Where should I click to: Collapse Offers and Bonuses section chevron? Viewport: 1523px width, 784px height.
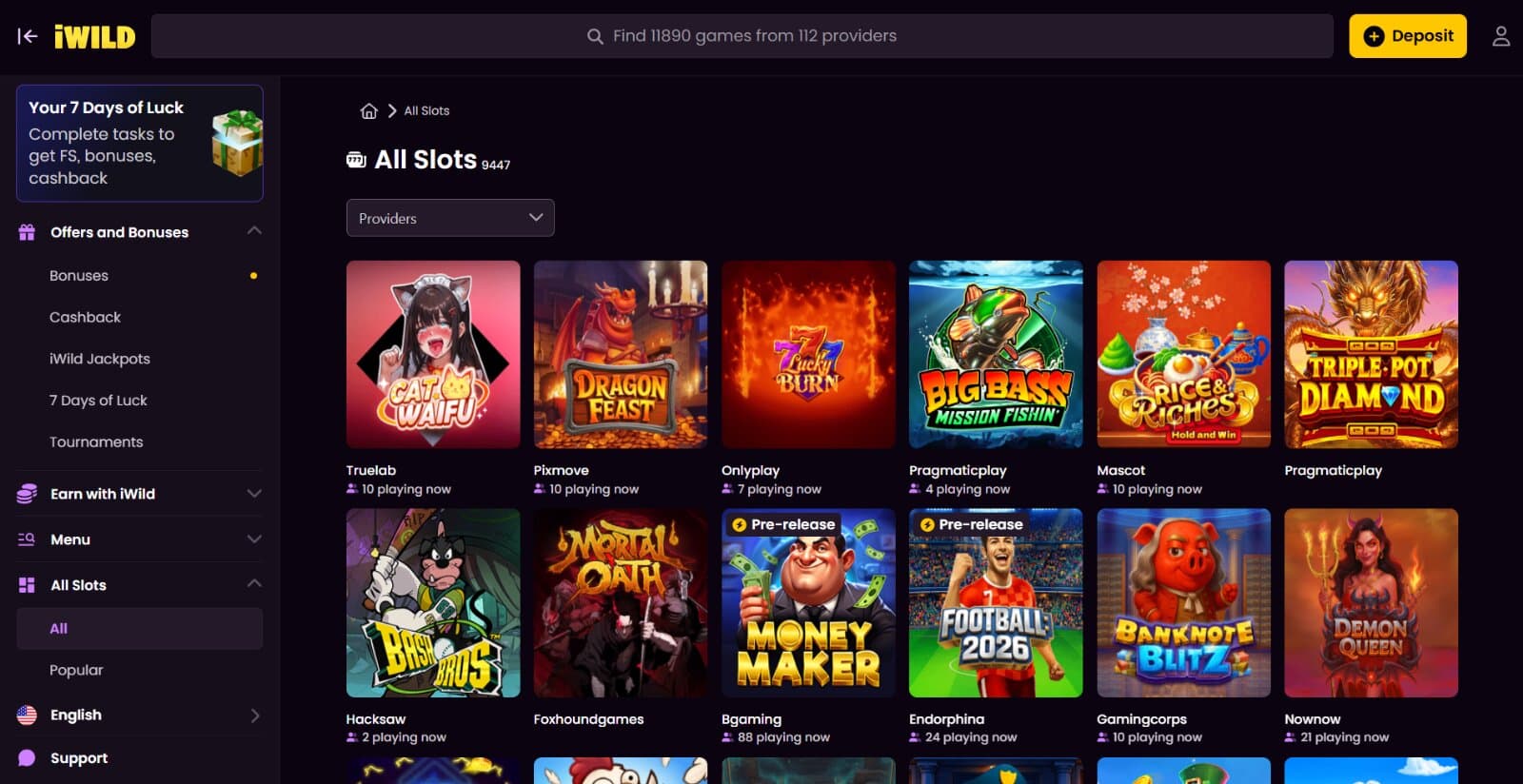(254, 231)
